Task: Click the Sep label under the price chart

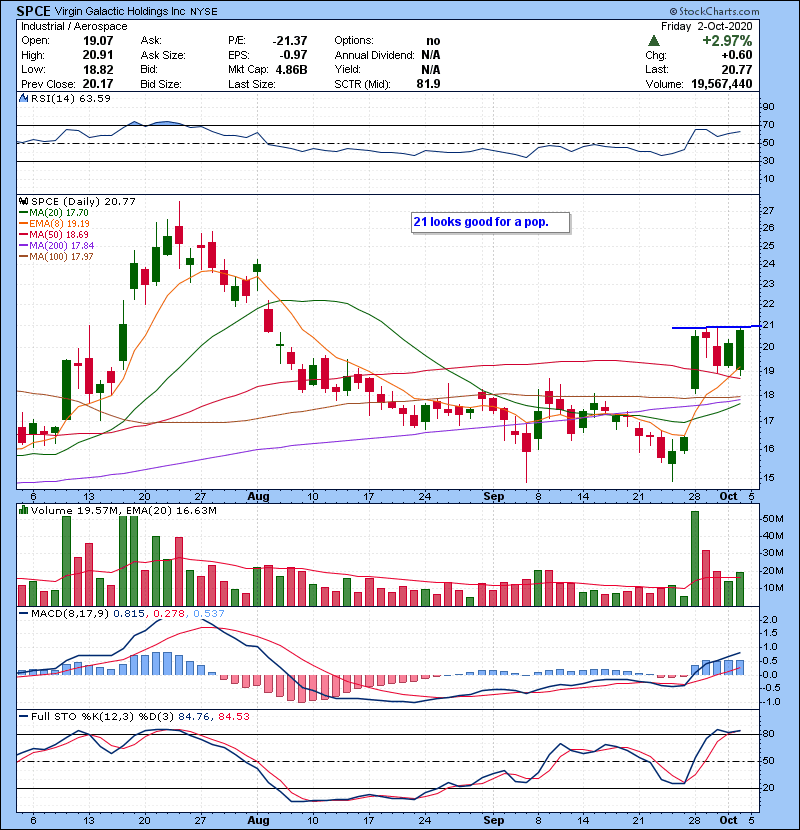Action: (493, 497)
